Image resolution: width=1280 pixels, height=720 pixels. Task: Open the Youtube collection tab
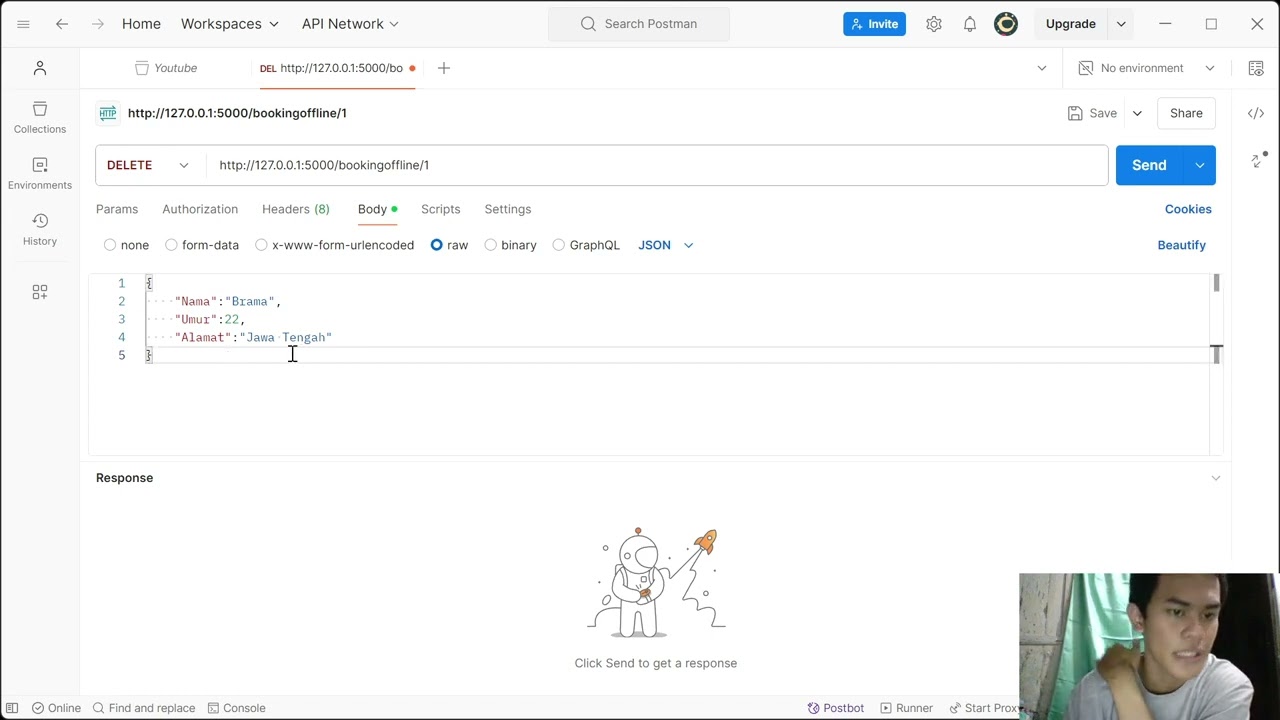(166, 68)
